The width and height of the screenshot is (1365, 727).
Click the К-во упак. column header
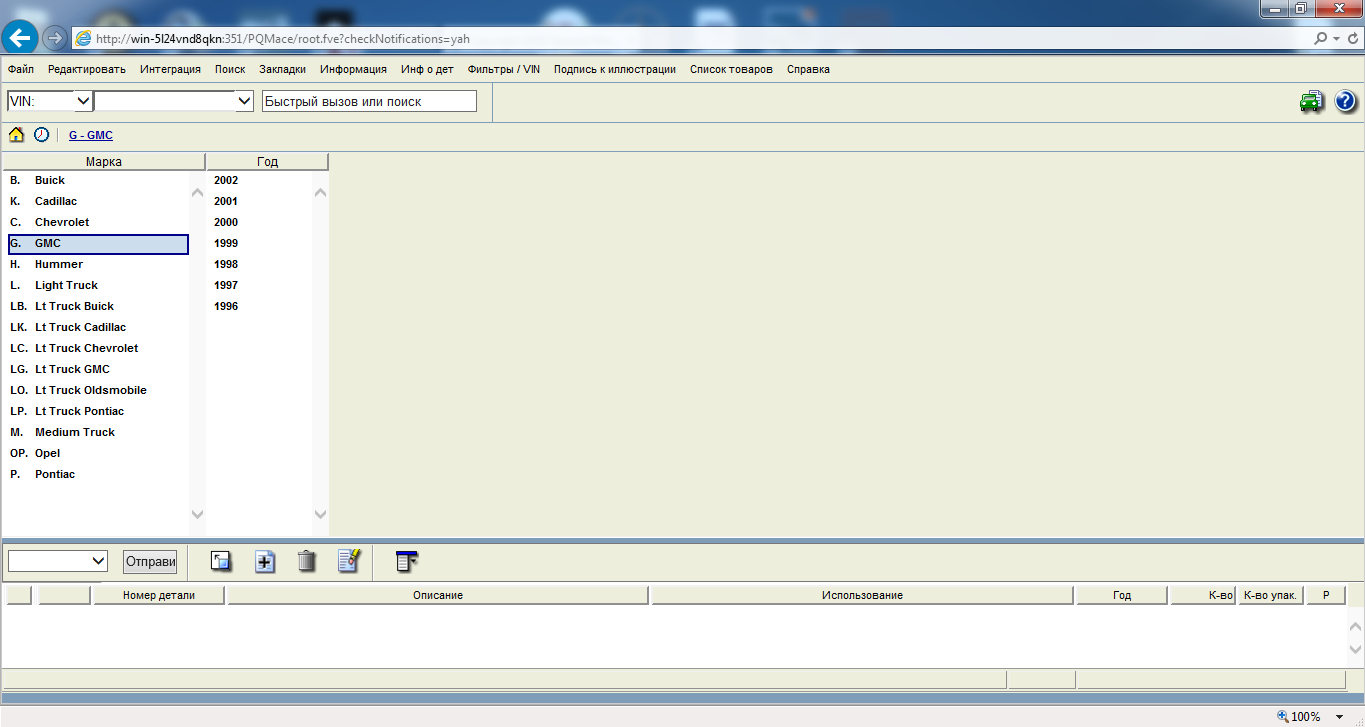(x=1270, y=595)
